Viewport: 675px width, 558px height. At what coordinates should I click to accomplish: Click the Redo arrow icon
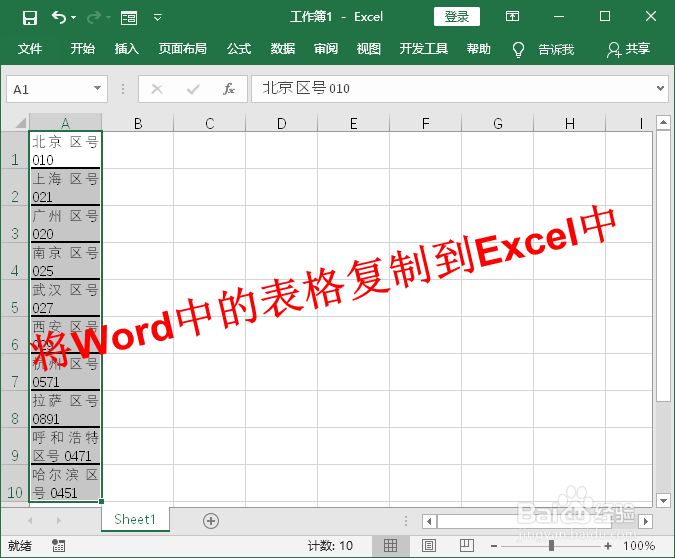94,17
